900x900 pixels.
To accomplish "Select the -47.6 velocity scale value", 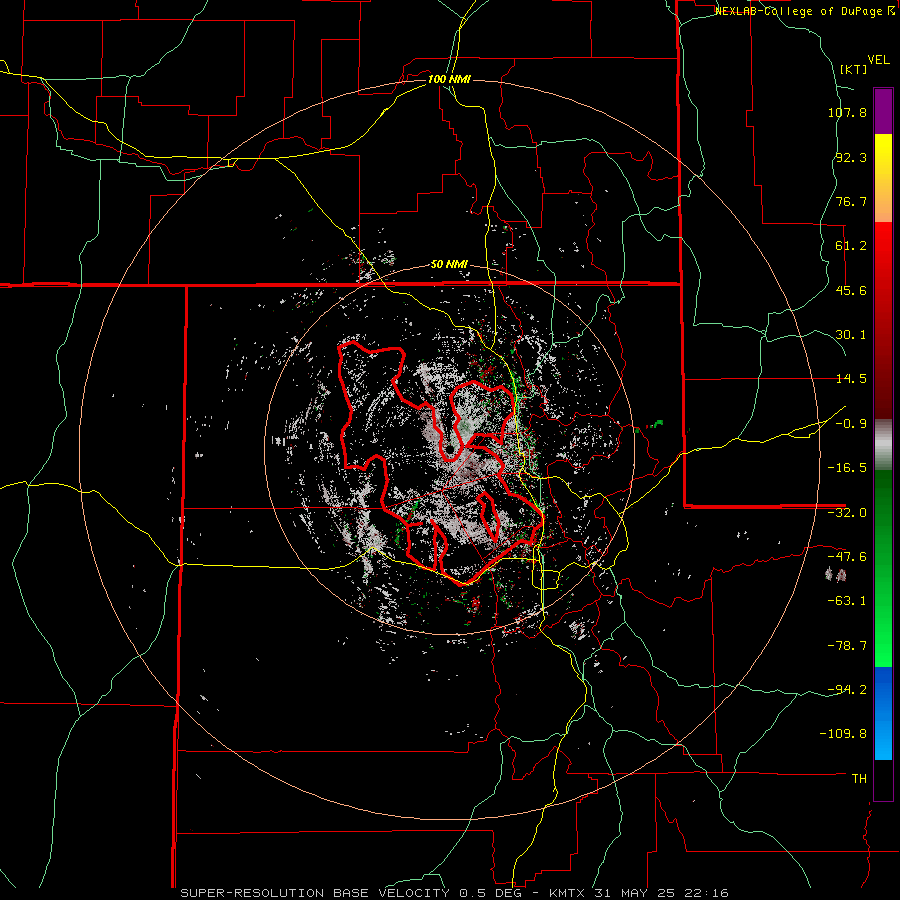I will (847, 557).
